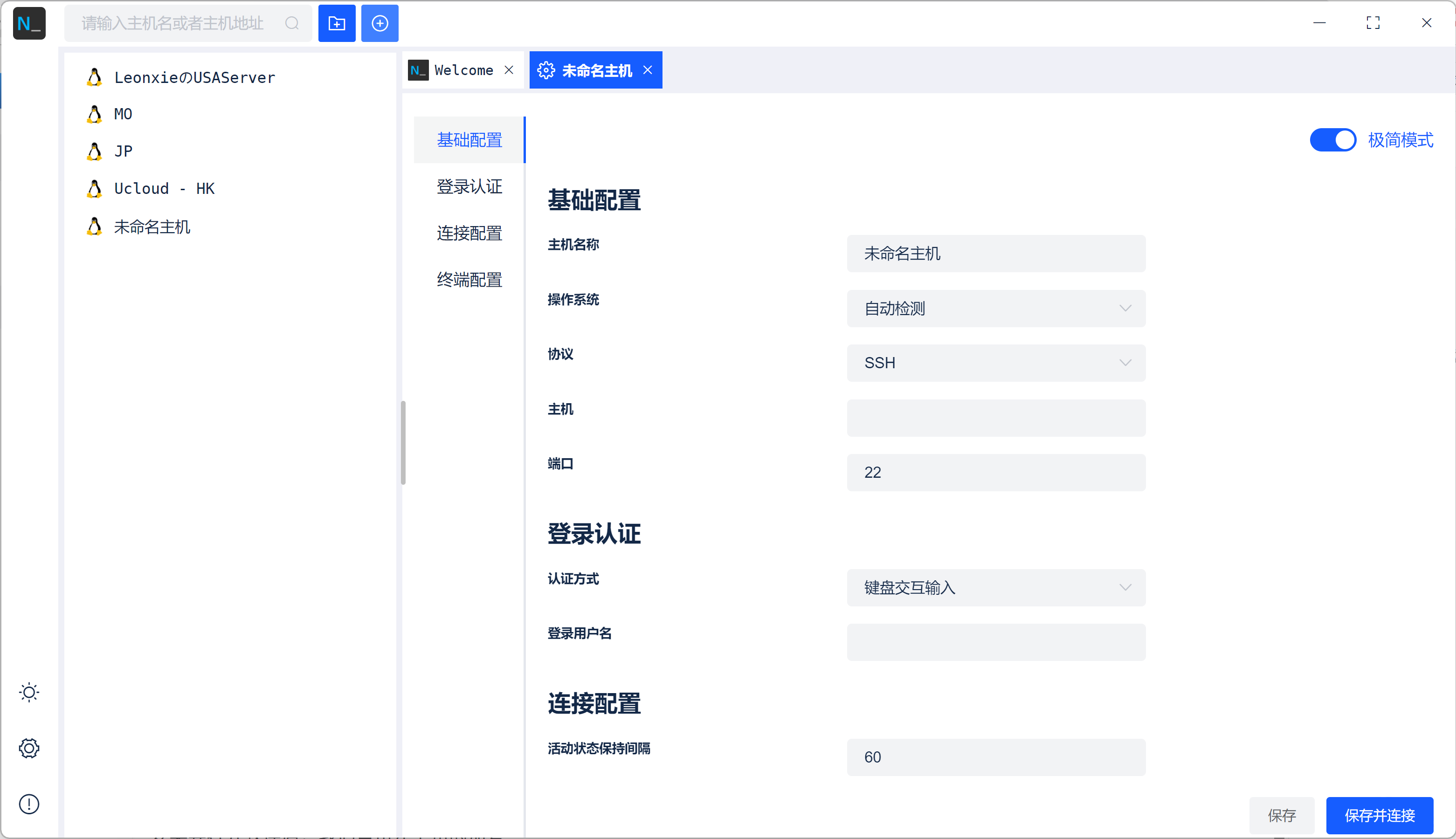Select the 登录认证 section
Viewport: 1456px width, 839px height.
pyautogui.click(x=469, y=187)
